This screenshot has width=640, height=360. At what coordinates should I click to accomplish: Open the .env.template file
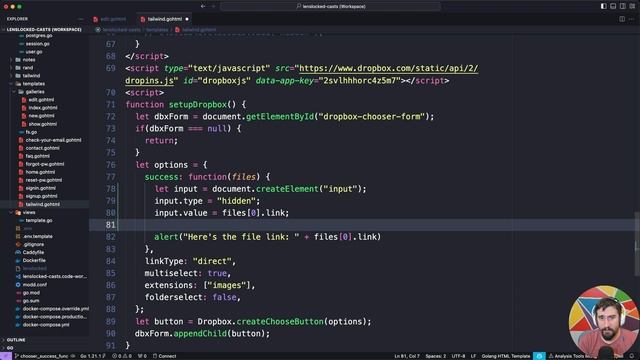38,236
